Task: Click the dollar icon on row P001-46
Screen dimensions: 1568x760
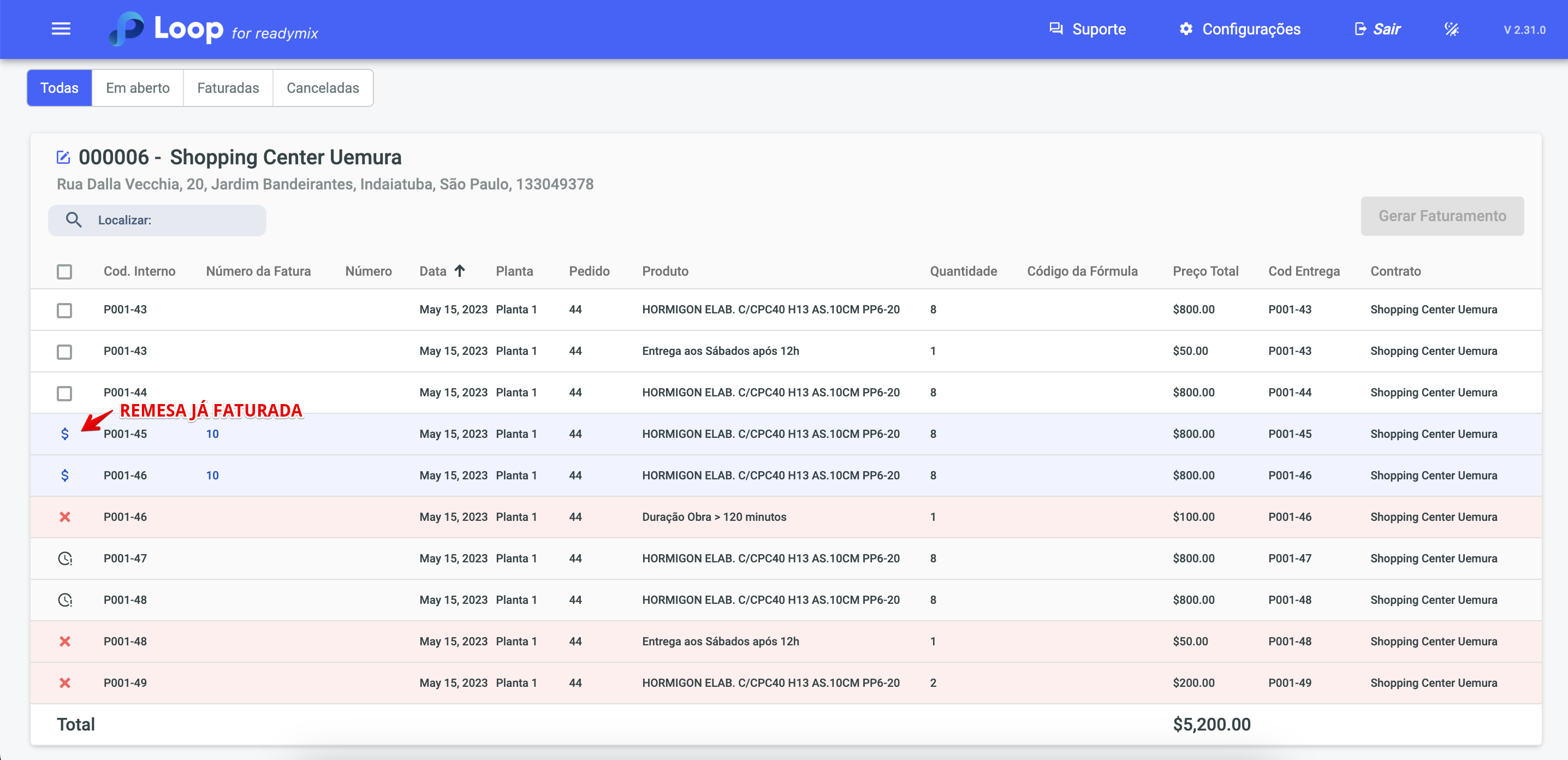Action: (64, 475)
